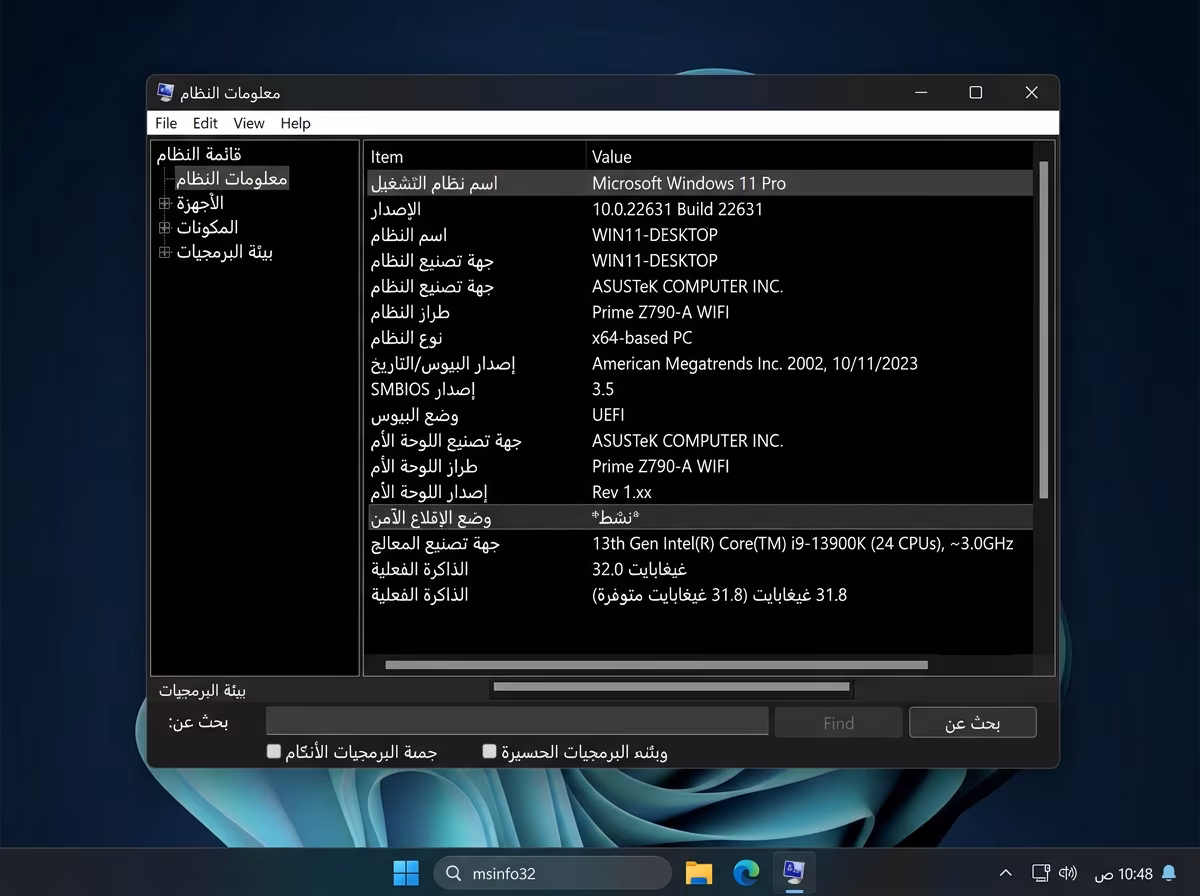Image resolution: width=1200 pixels, height=896 pixels.
Task: Select the 'اسم نظام التشغيل' row
Action: 700,183
